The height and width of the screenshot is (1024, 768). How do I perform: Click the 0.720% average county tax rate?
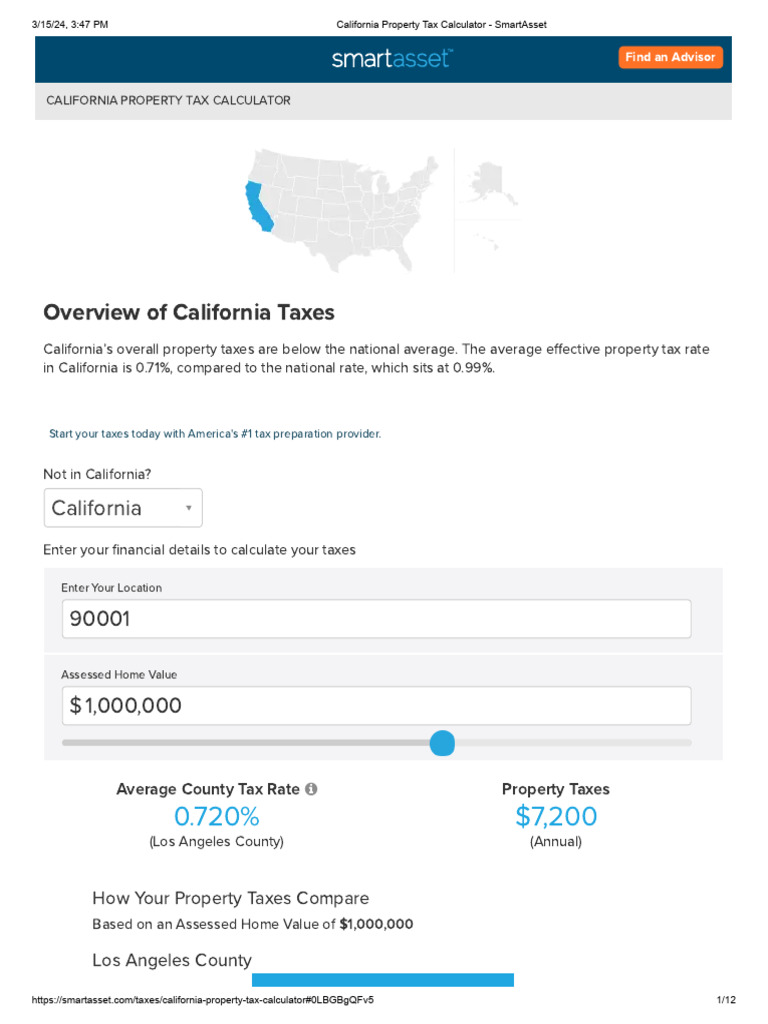click(216, 817)
